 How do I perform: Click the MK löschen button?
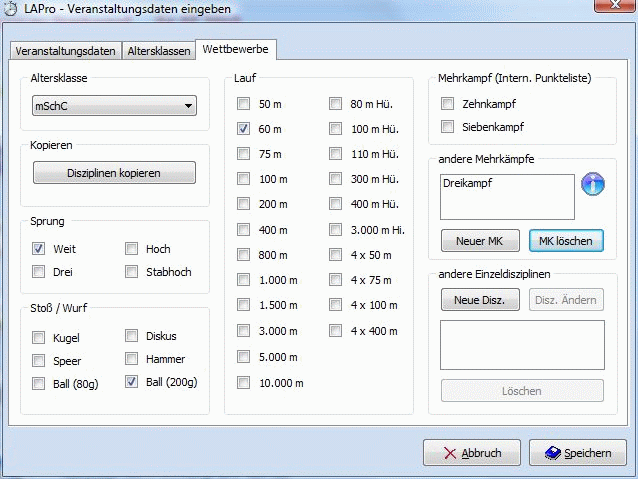pos(565,241)
